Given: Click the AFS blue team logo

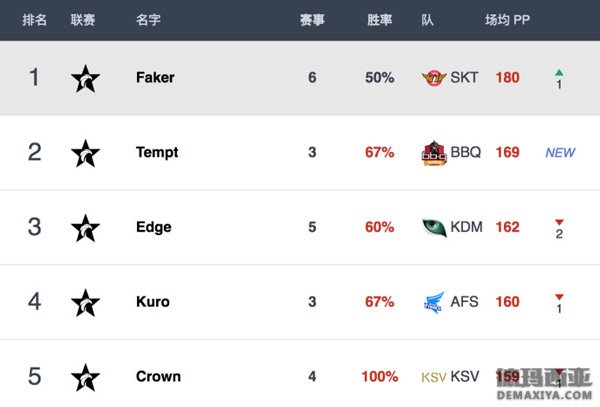Looking at the screenshot, I should (434, 302).
